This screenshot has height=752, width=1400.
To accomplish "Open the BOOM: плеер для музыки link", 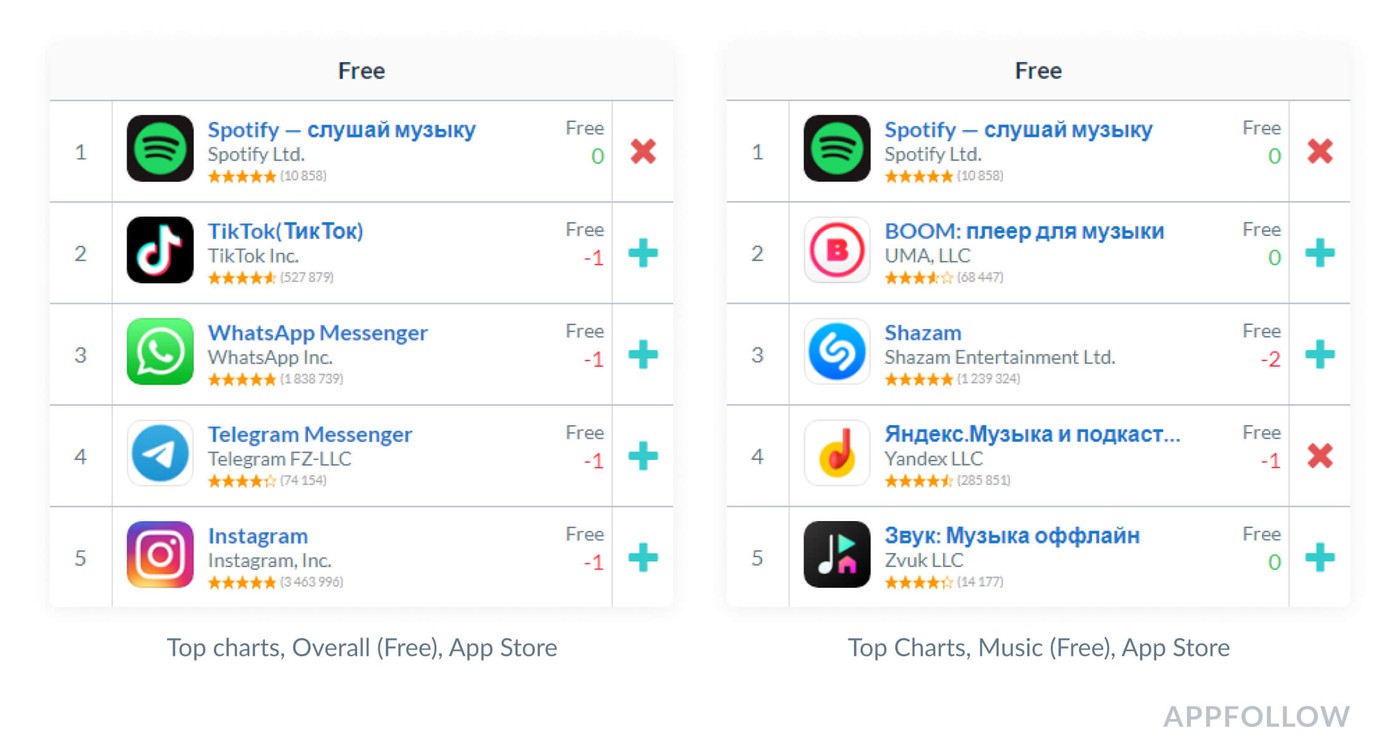I will pyautogui.click(x=1024, y=231).
